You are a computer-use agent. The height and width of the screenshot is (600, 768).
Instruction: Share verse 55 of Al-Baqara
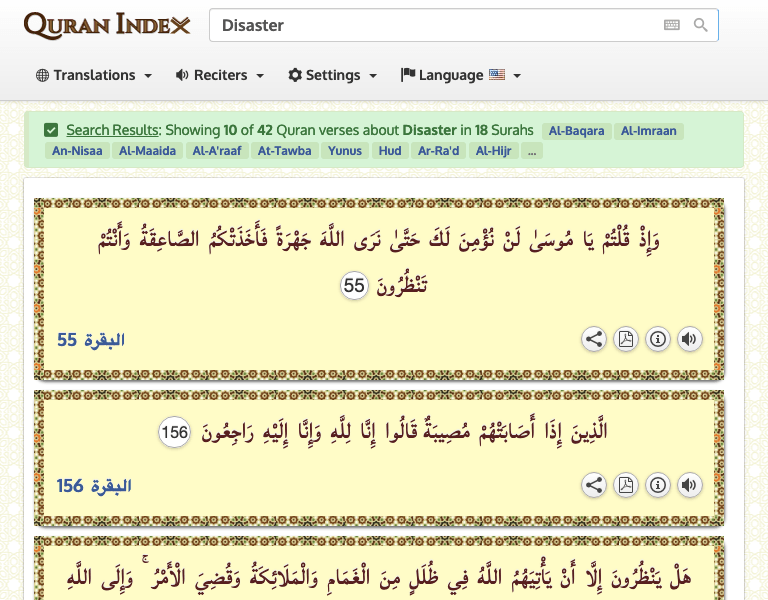point(594,339)
